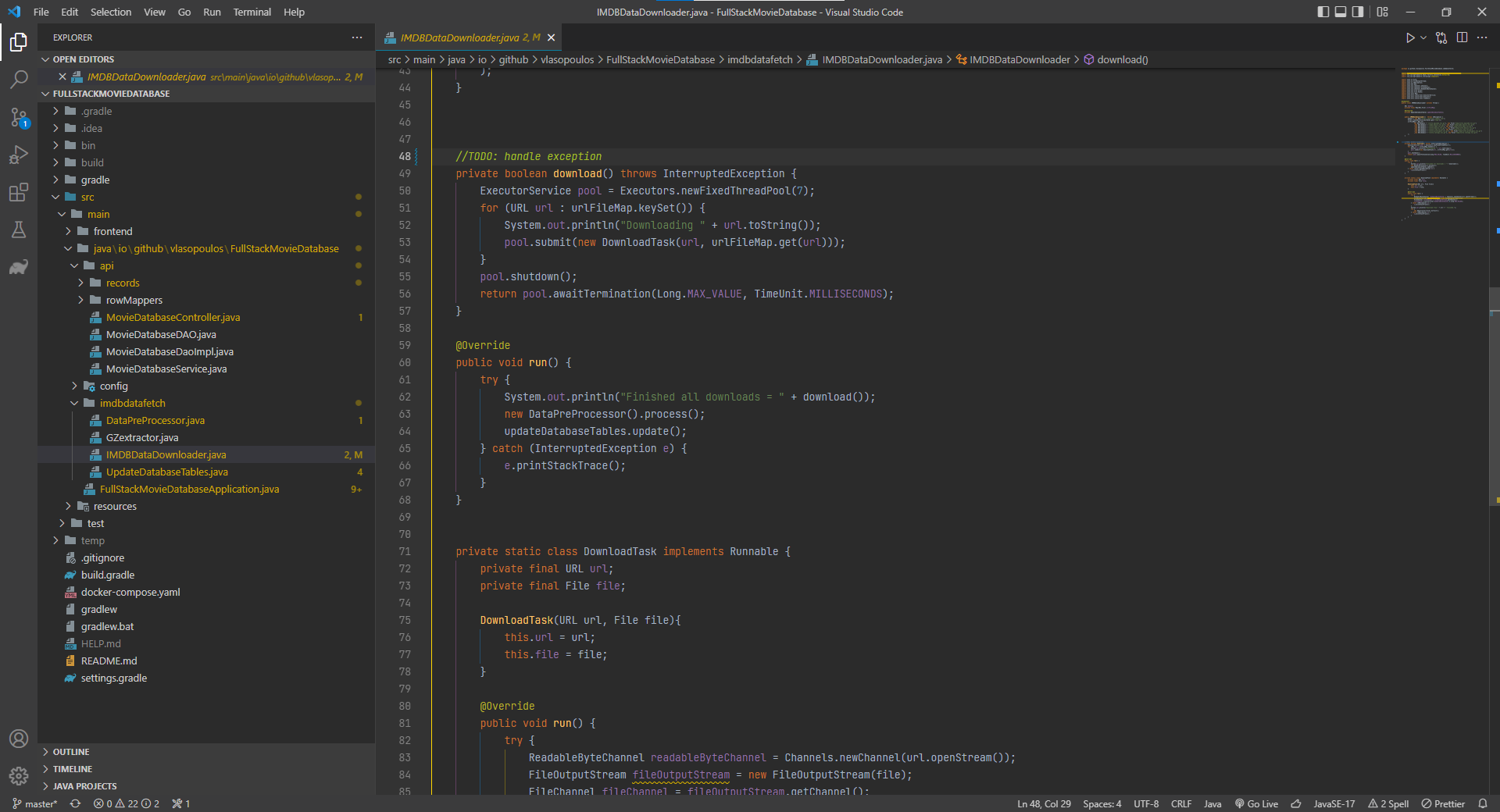Screen dimensions: 1500x812
Task: Open the editor More Actions ellipsis
Action: pos(1482,37)
